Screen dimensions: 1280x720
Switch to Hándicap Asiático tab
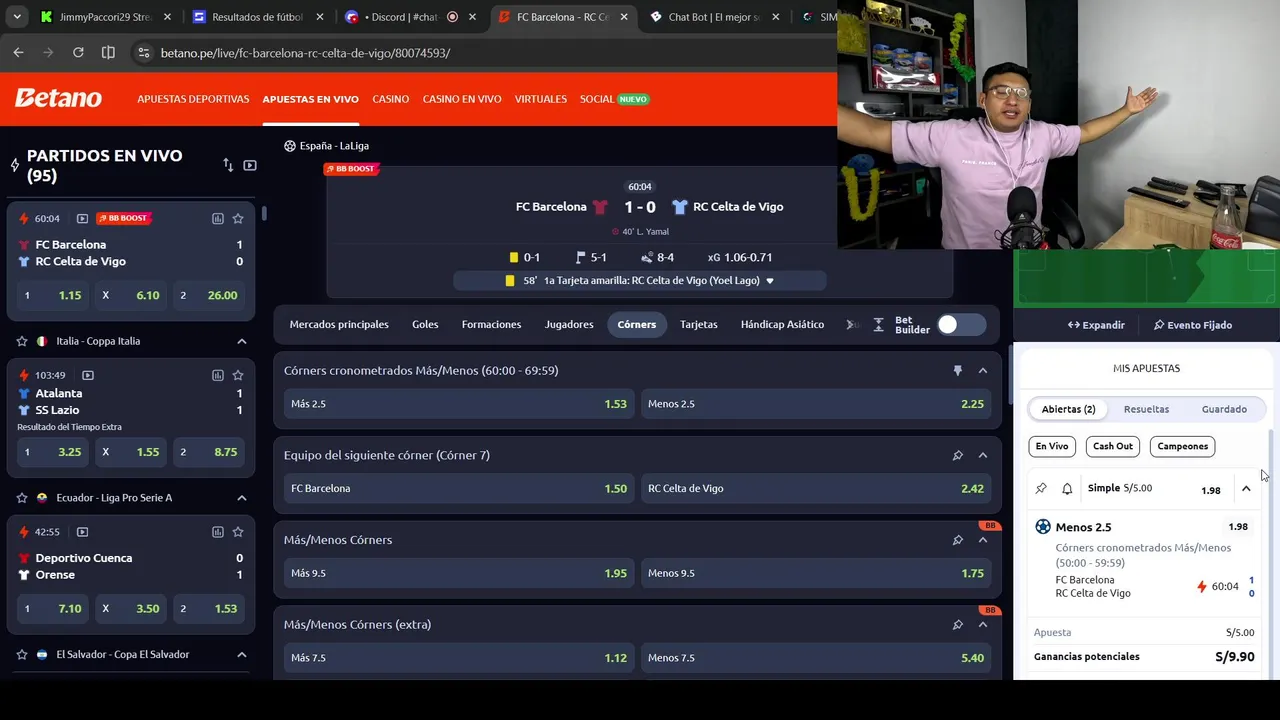782,324
